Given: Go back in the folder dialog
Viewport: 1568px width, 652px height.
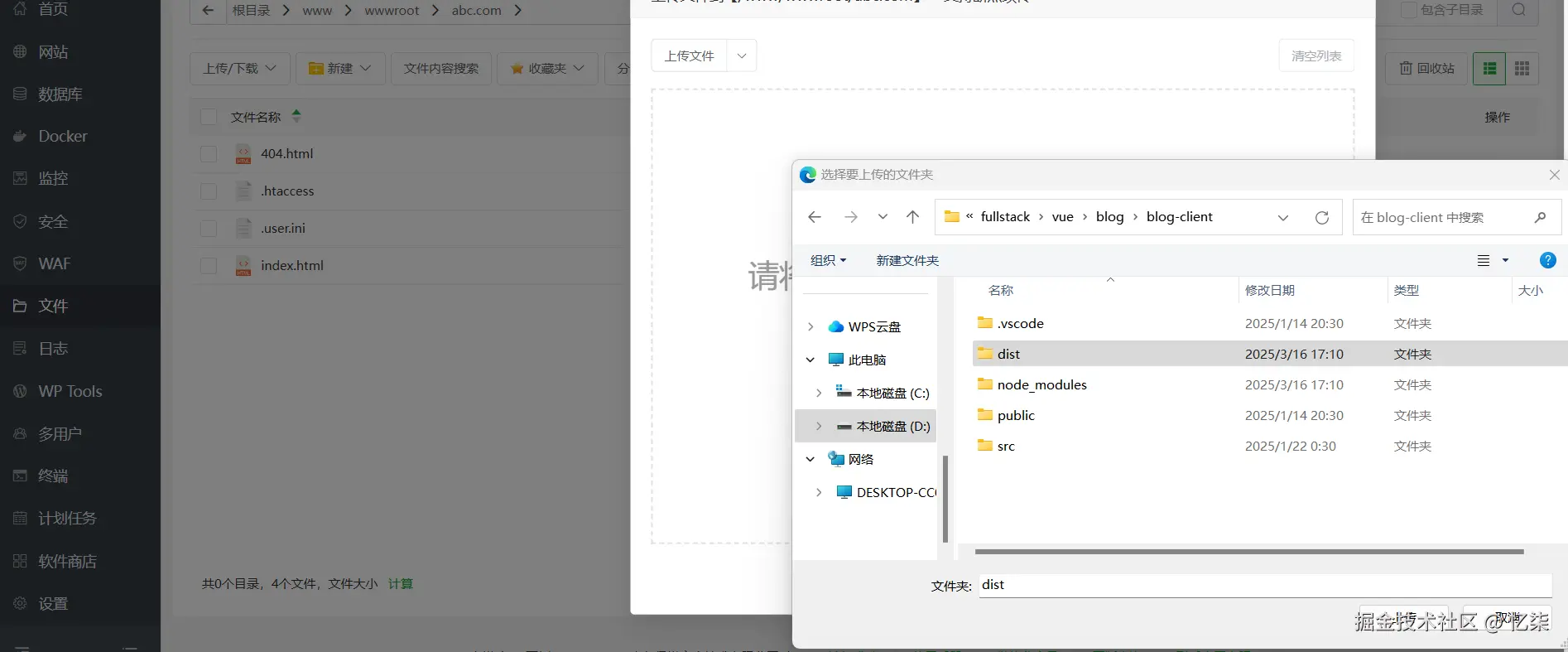Looking at the screenshot, I should point(815,217).
